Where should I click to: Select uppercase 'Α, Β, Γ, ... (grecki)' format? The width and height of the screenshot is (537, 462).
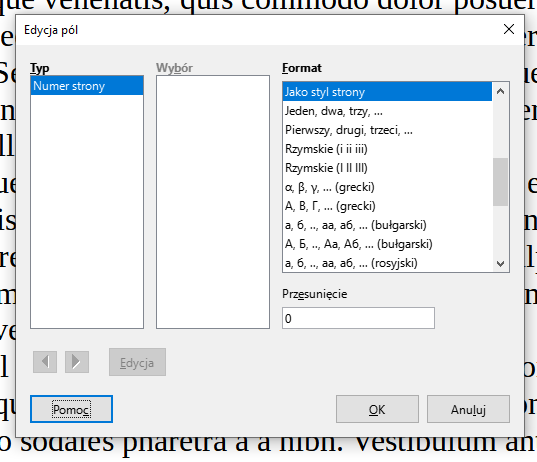387,206
